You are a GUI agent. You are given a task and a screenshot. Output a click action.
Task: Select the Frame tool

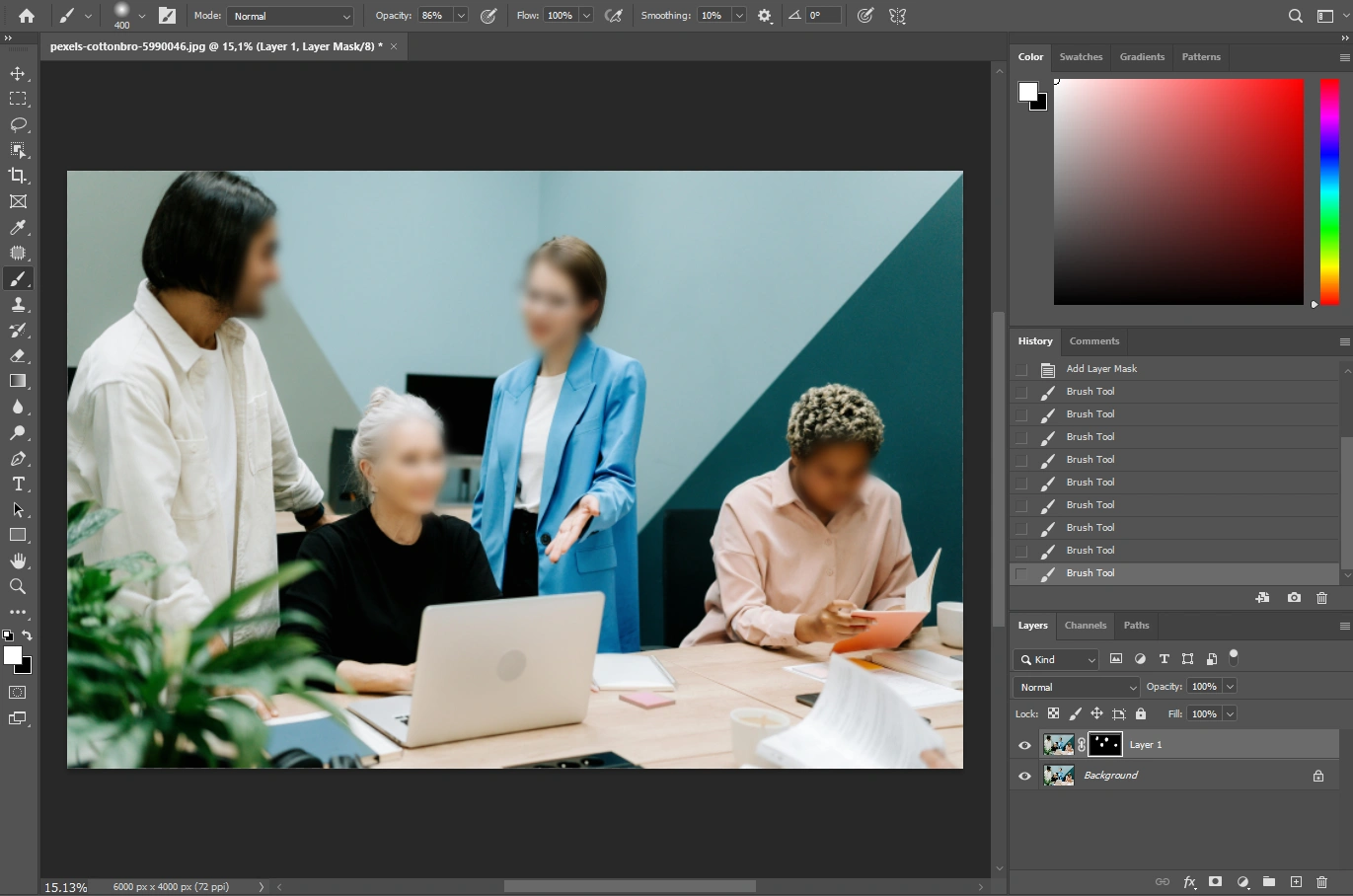(18, 201)
